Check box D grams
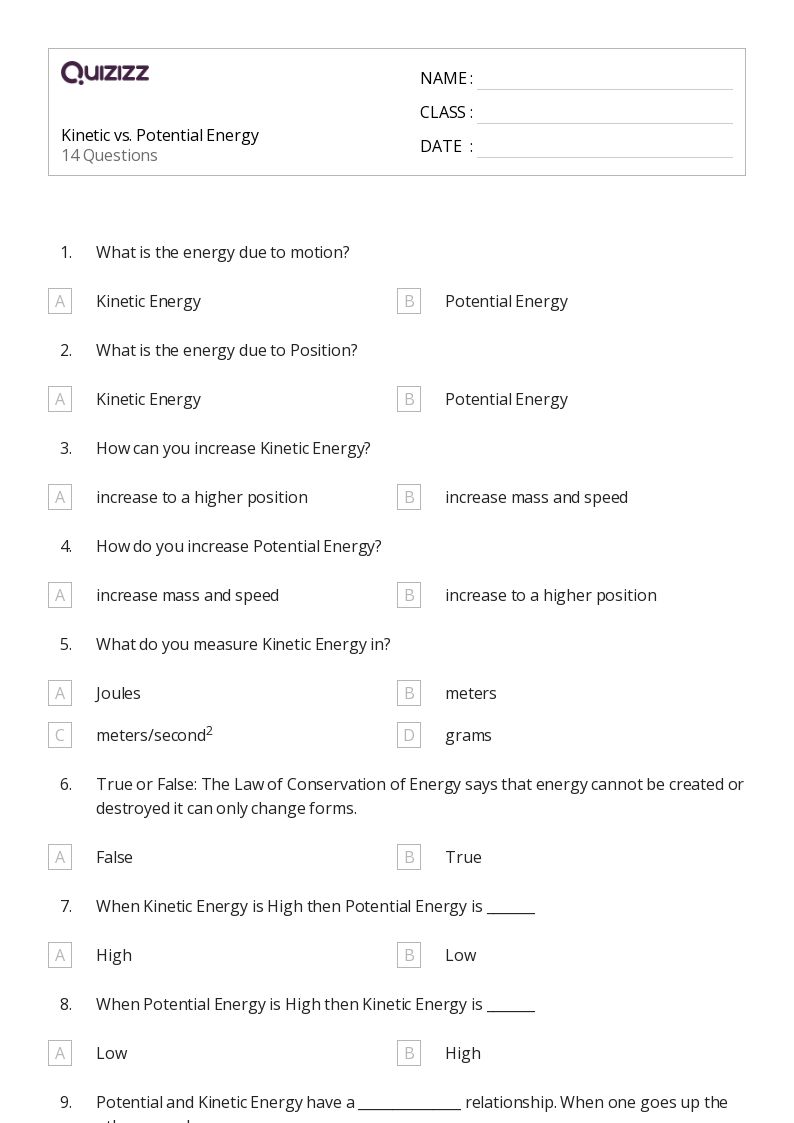Viewport: 794px width, 1123px height. pos(409,735)
